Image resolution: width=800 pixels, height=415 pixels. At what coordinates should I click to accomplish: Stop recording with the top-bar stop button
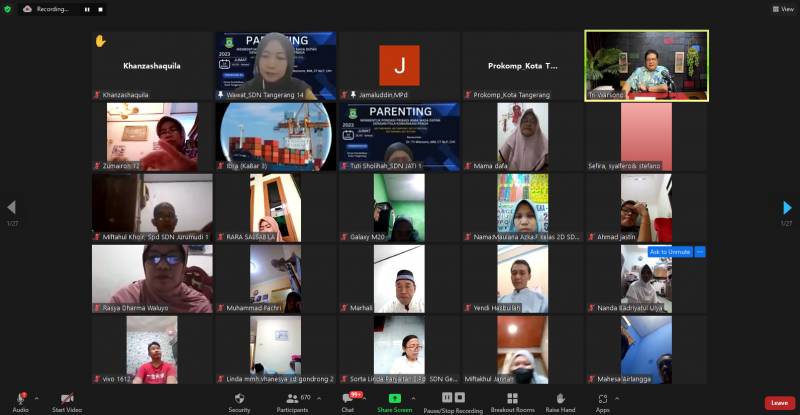point(101,8)
